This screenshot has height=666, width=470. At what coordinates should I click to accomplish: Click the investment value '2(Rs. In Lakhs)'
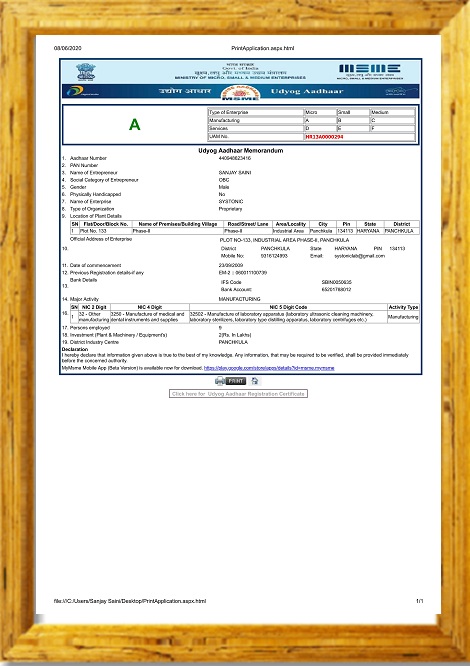235,335
